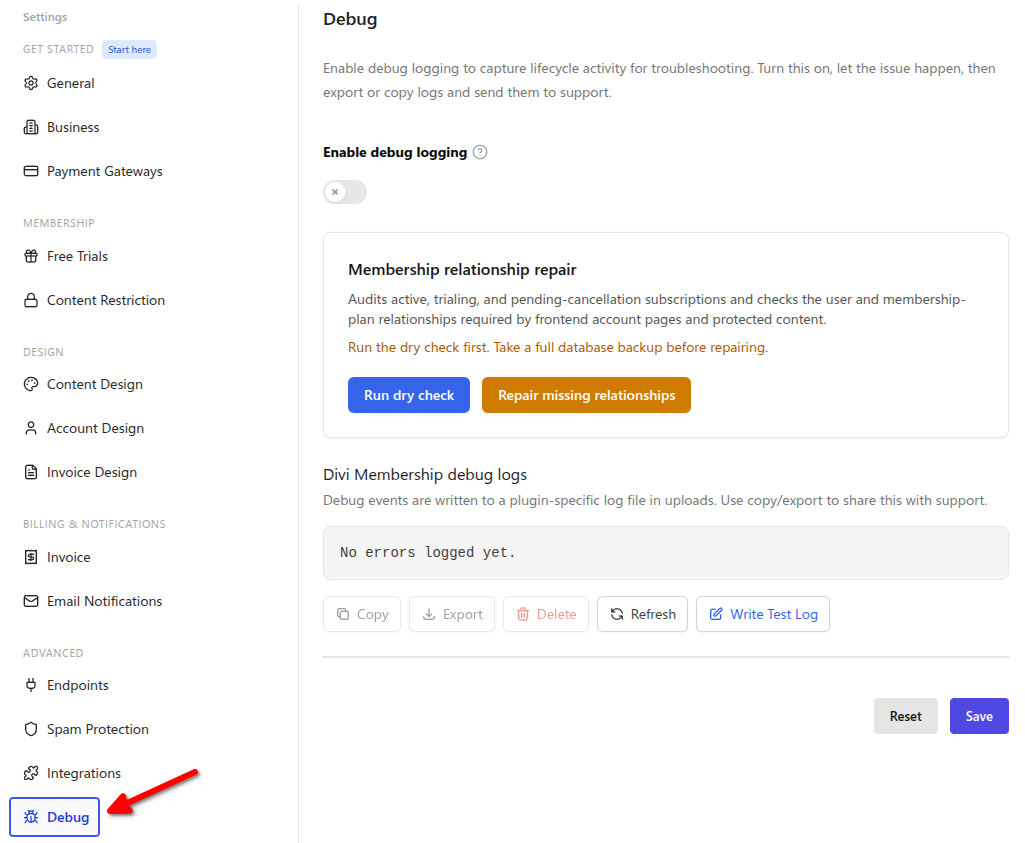This screenshot has height=843, width=1025.
Task: Go to Endpoints settings
Action: [x=78, y=685]
